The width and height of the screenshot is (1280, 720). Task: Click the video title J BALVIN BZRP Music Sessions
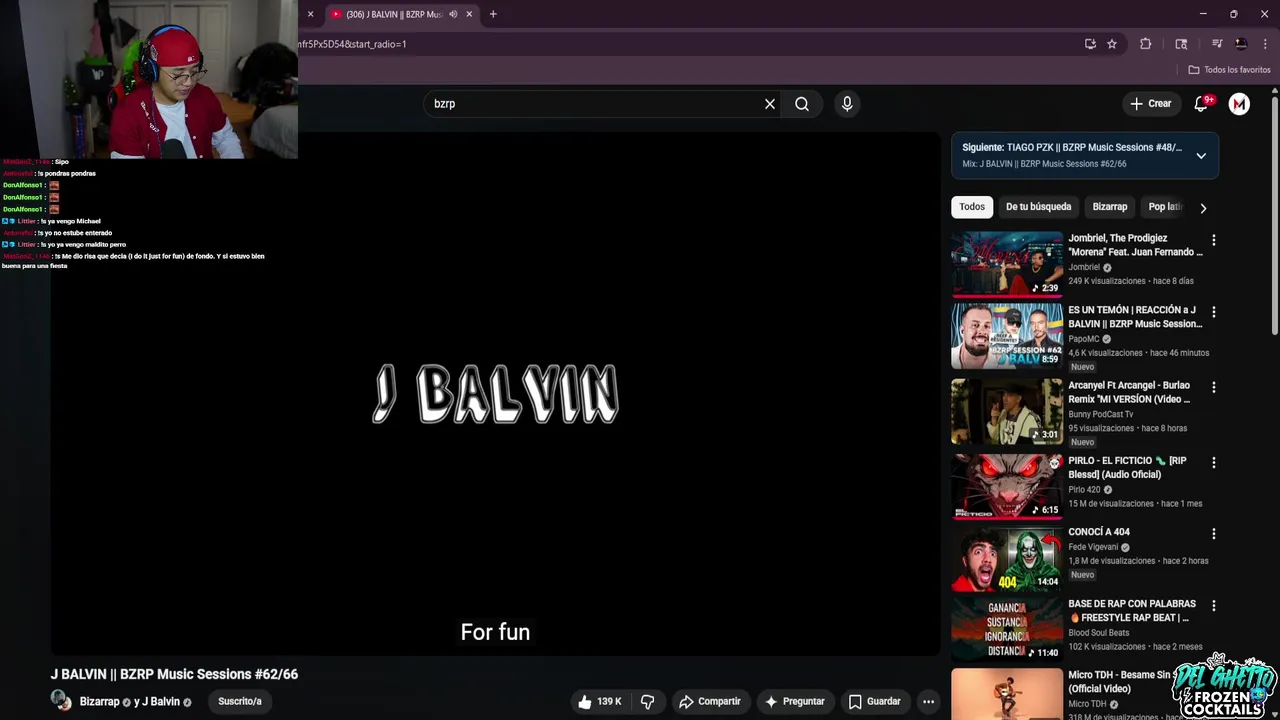[x=174, y=674]
